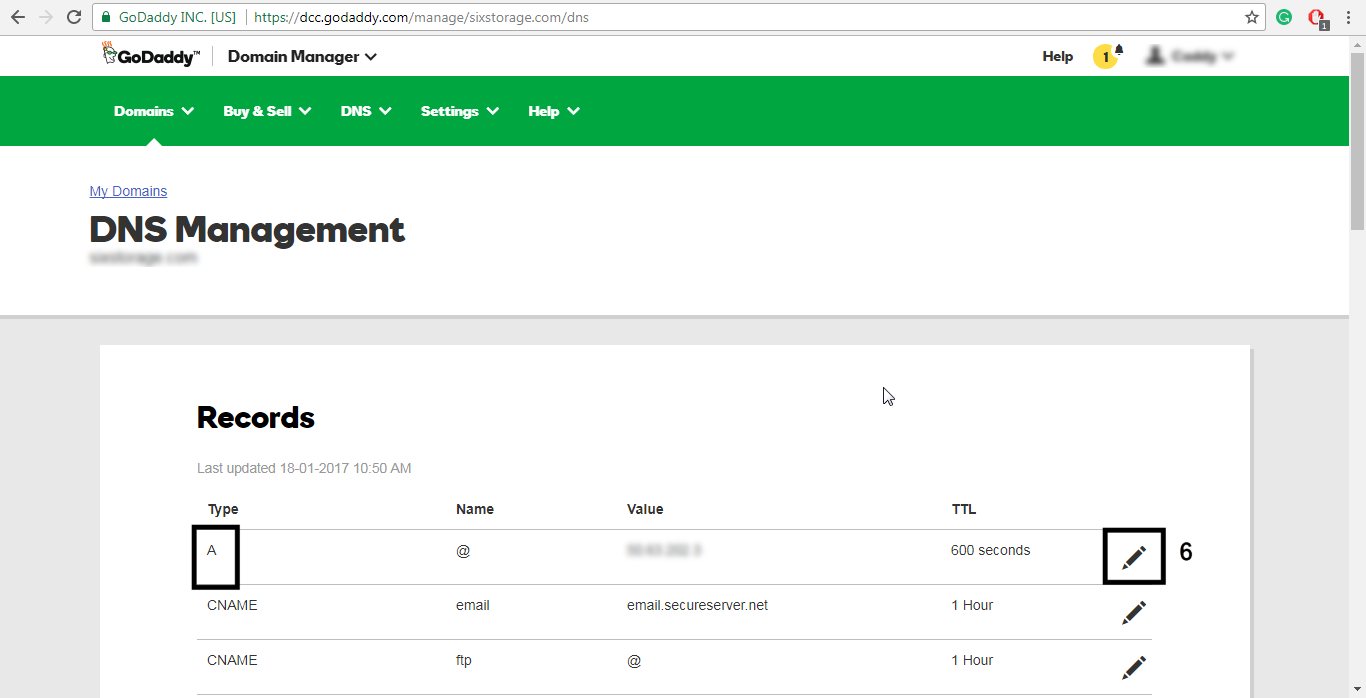Viewport: 1366px width, 698px height.
Task: Select the email.secureserver.net value
Action: click(x=697, y=605)
